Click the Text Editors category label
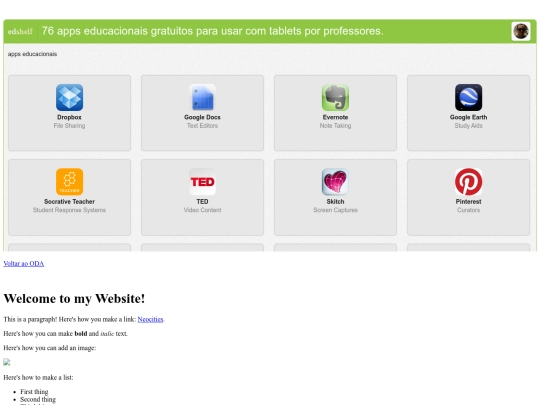Image resolution: width=540 pixels, height=405 pixels. coord(202,126)
